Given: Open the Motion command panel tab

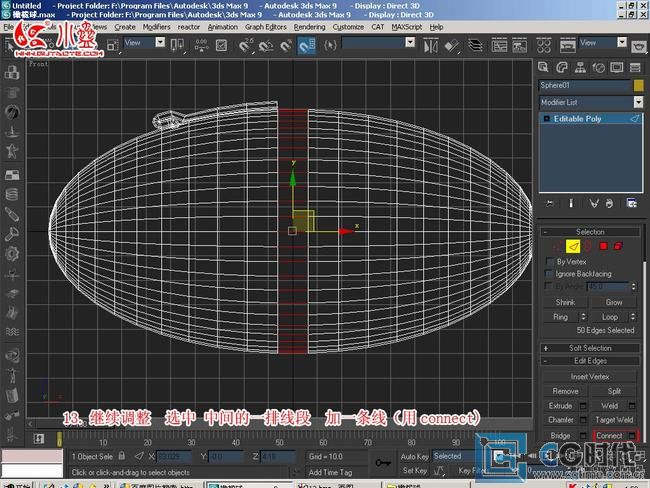Looking at the screenshot, I should point(599,67).
